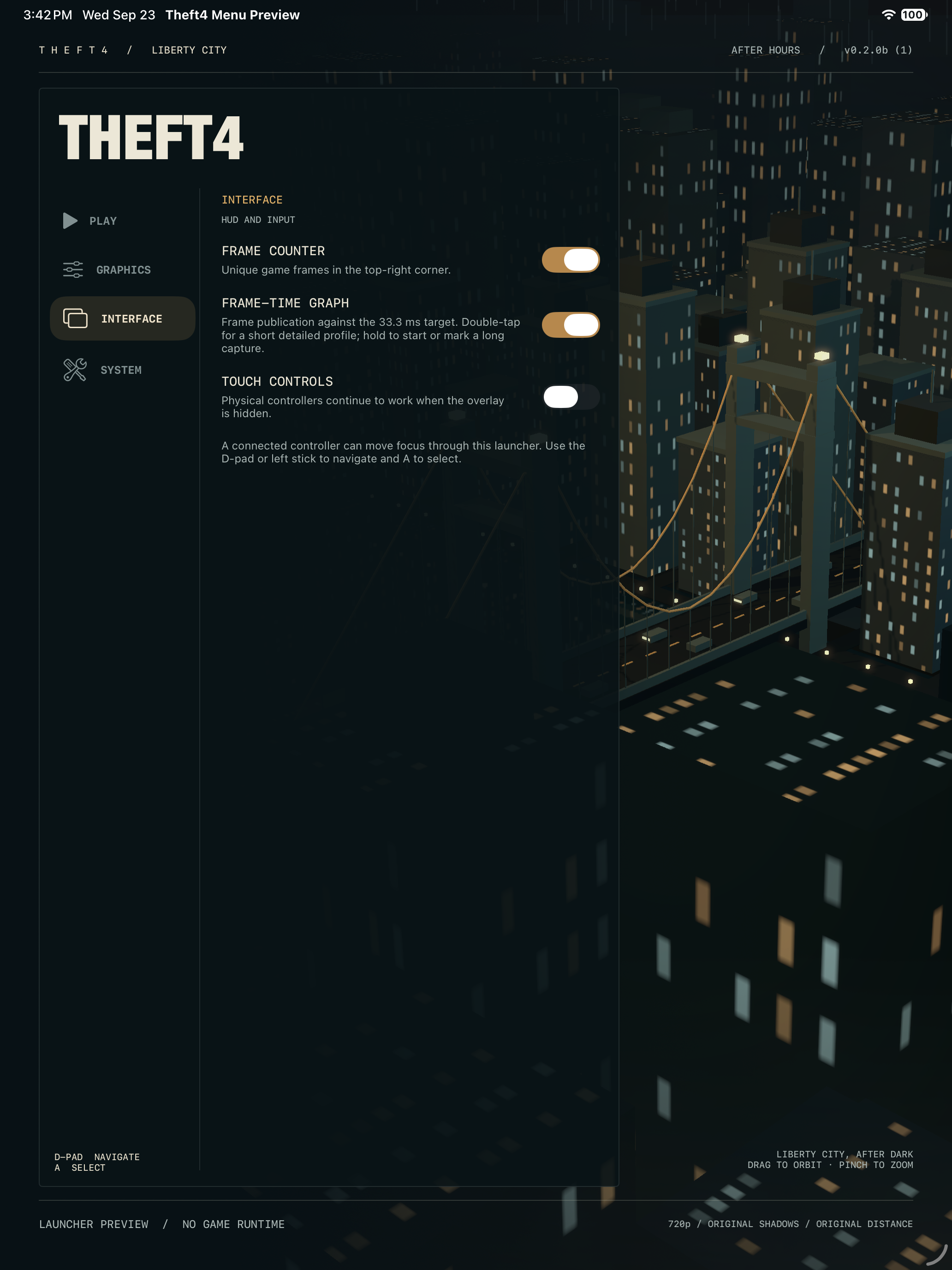Click 'DRAG TO ORBIT · PINCH TO ZOOM' caption
This screenshot has width=952, height=1270.
tap(830, 1165)
